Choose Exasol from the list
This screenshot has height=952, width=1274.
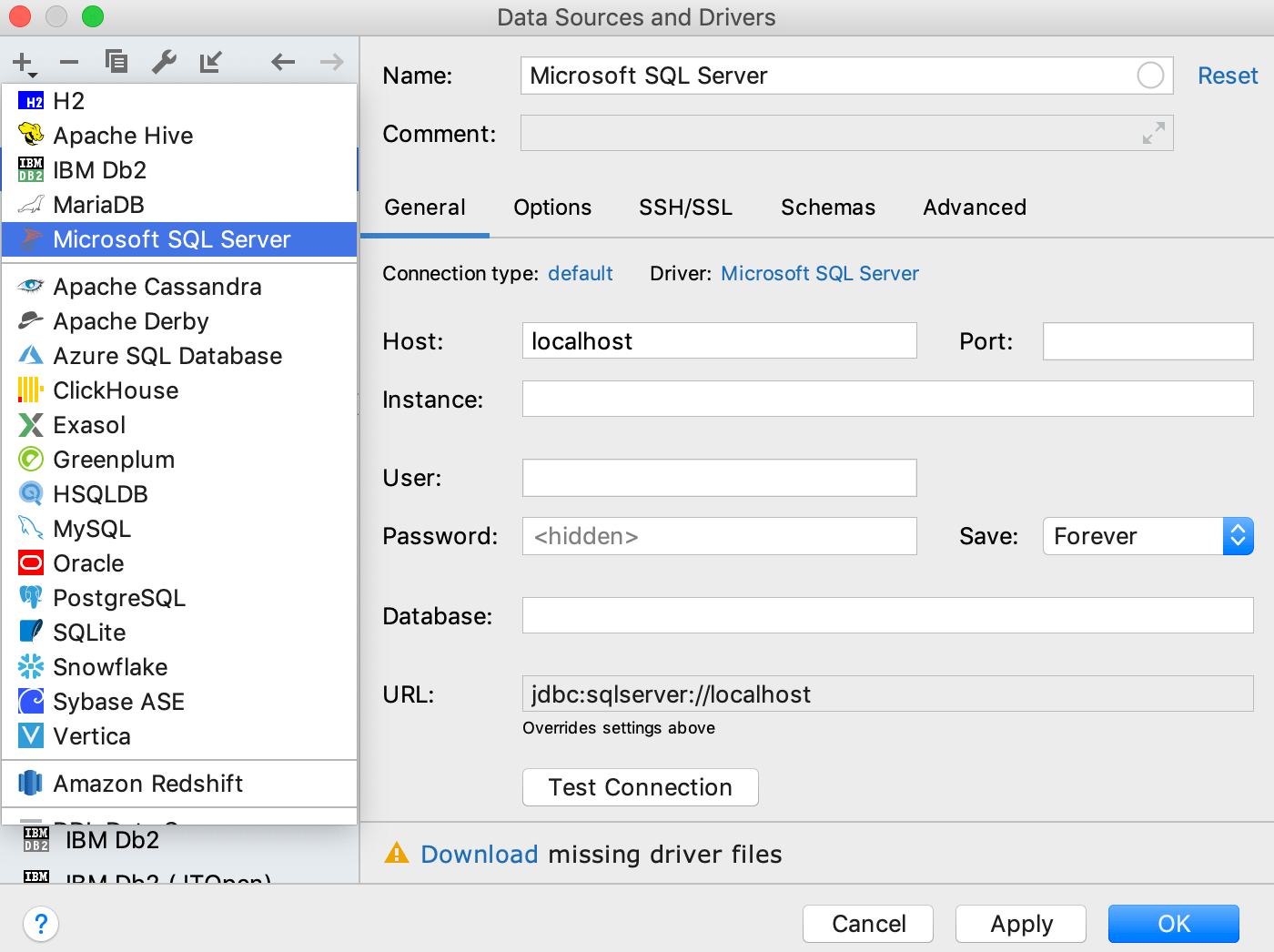179,425
